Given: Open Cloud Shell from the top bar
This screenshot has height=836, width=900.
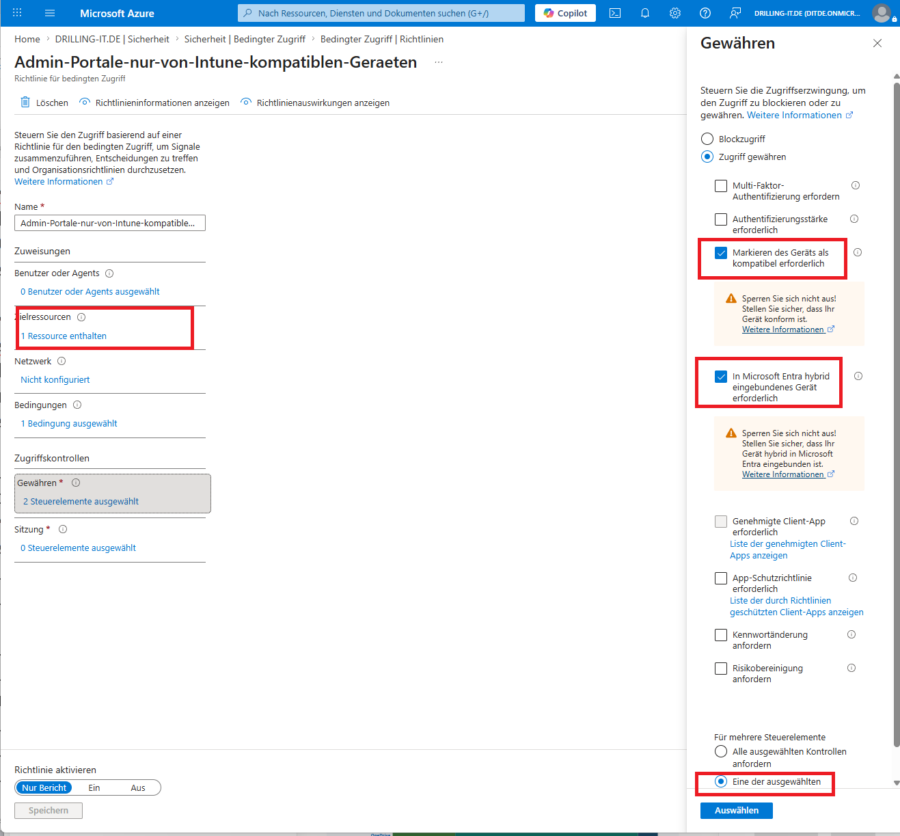Looking at the screenshot, I should [x=615, y=13].
